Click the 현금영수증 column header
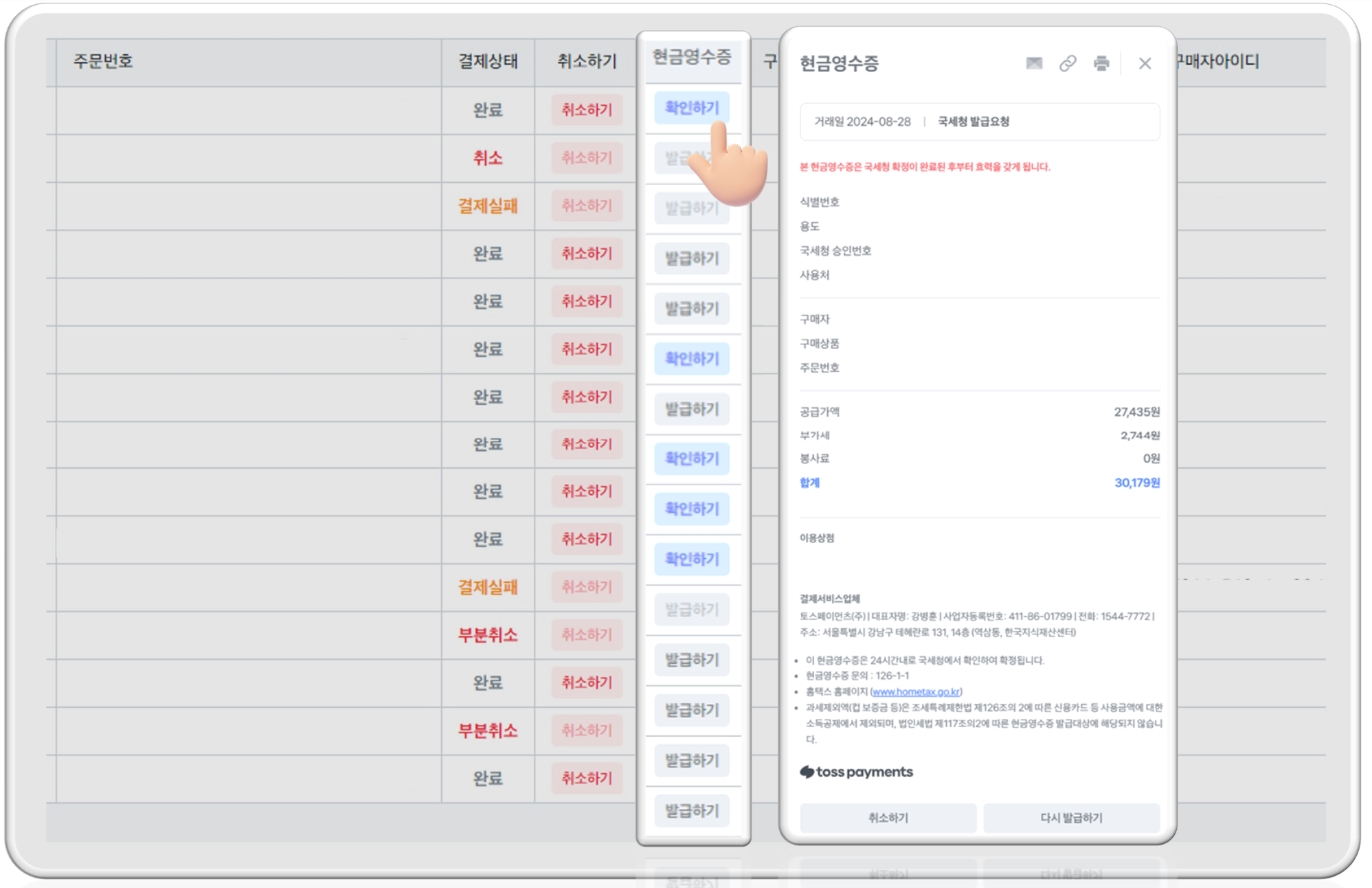The height and width of the screenshot is (888, 1372). tap(691, 57)
